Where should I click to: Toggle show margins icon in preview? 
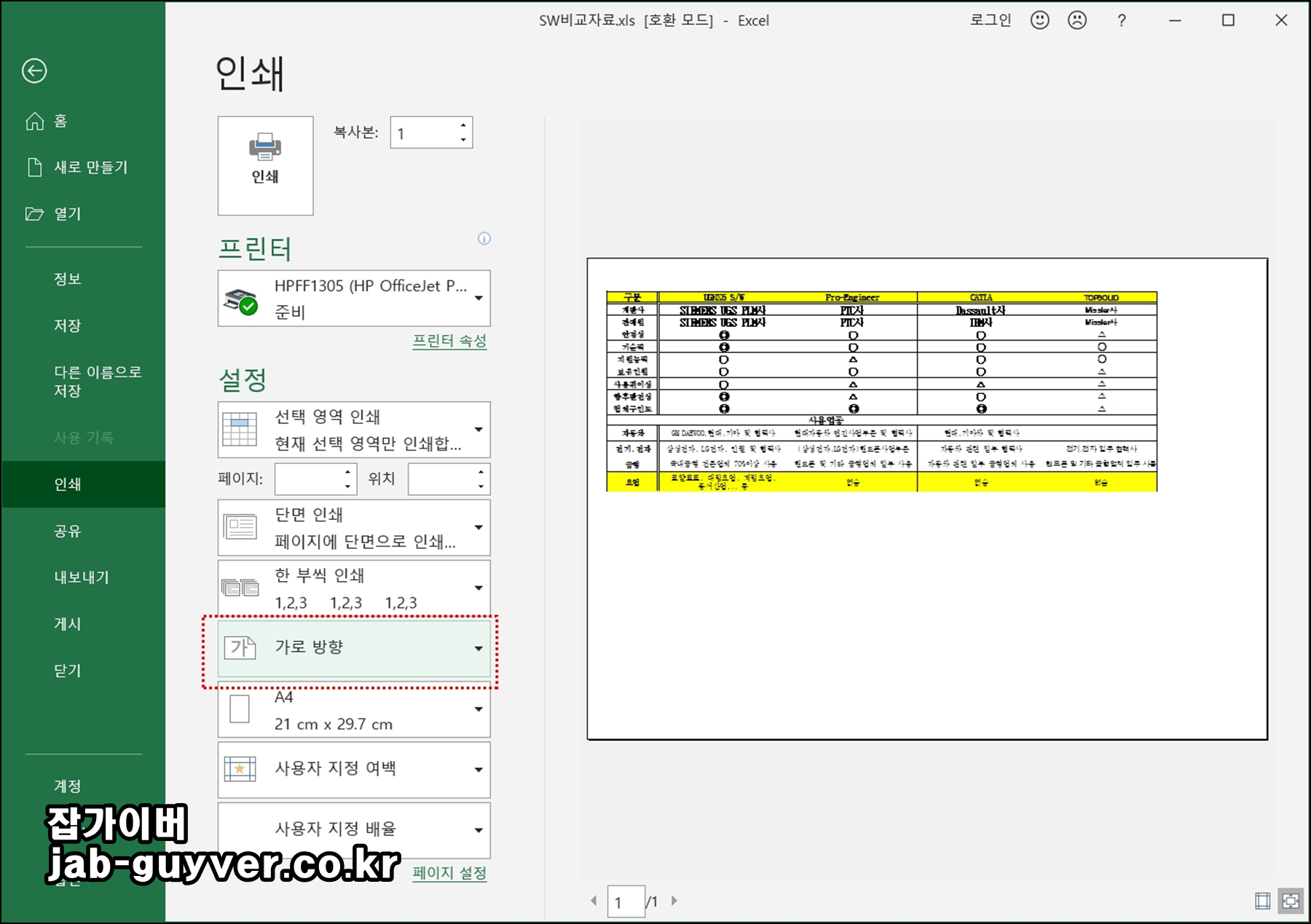pos(1263,901)
